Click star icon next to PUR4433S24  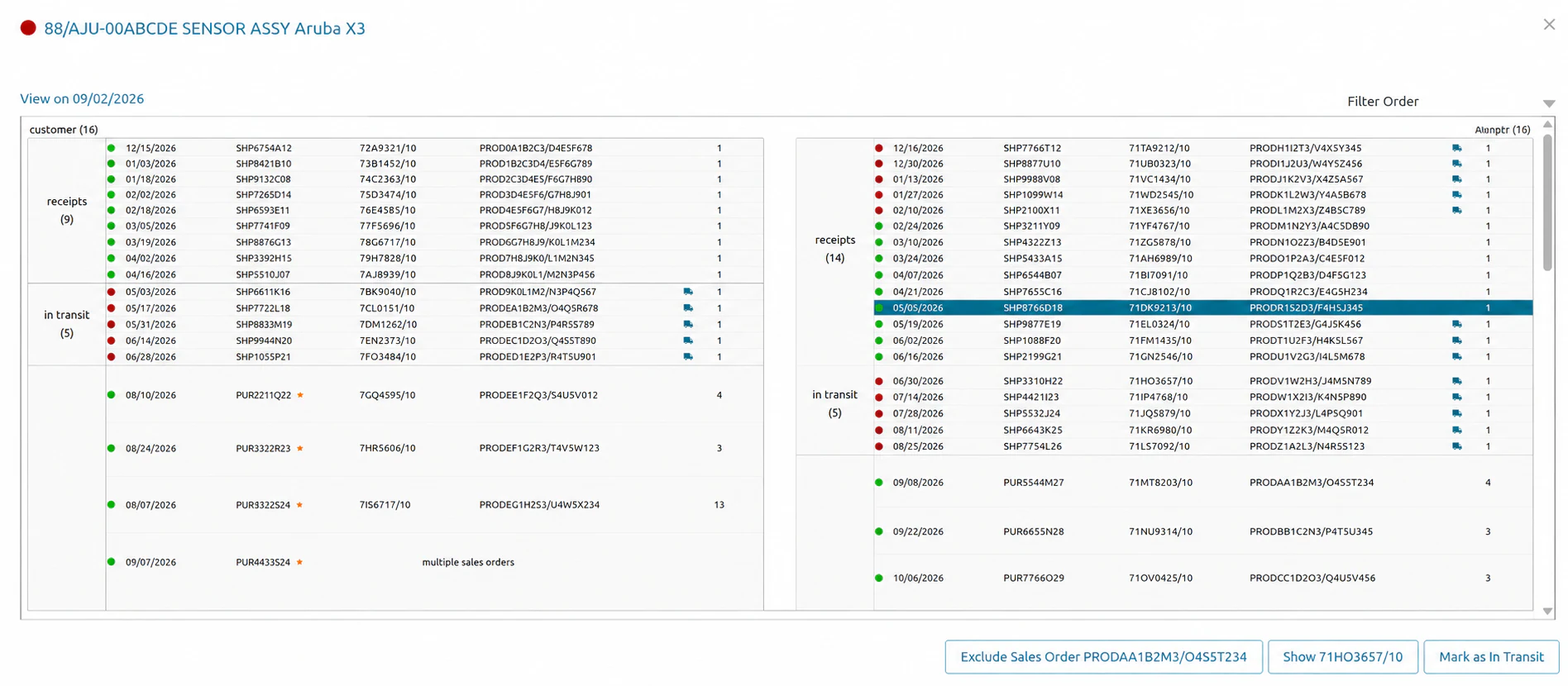click(x=300, y=562)
